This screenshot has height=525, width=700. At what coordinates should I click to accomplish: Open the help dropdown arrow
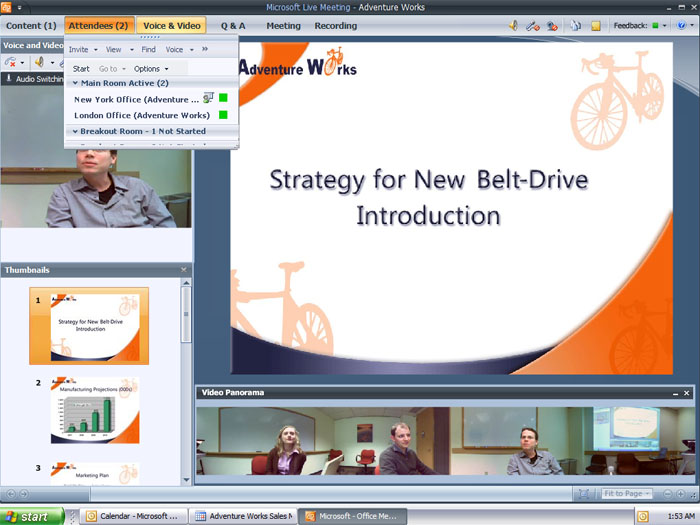point(692,25)
